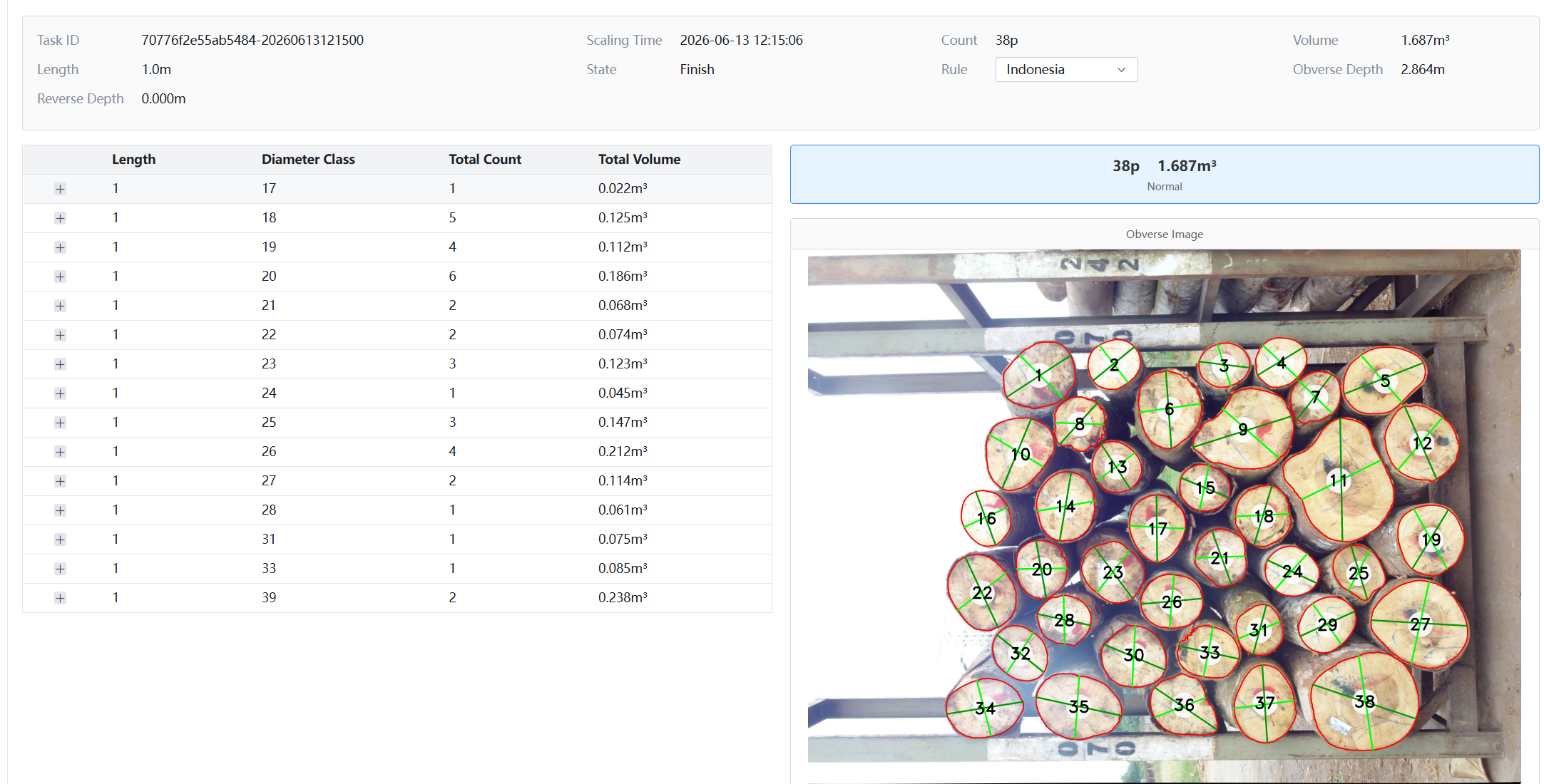This screenshot has width=1544, height=784.
Task: Click the Reverse Depth value 0.000m
Action: pyautogui.click(x=163, y=98)
